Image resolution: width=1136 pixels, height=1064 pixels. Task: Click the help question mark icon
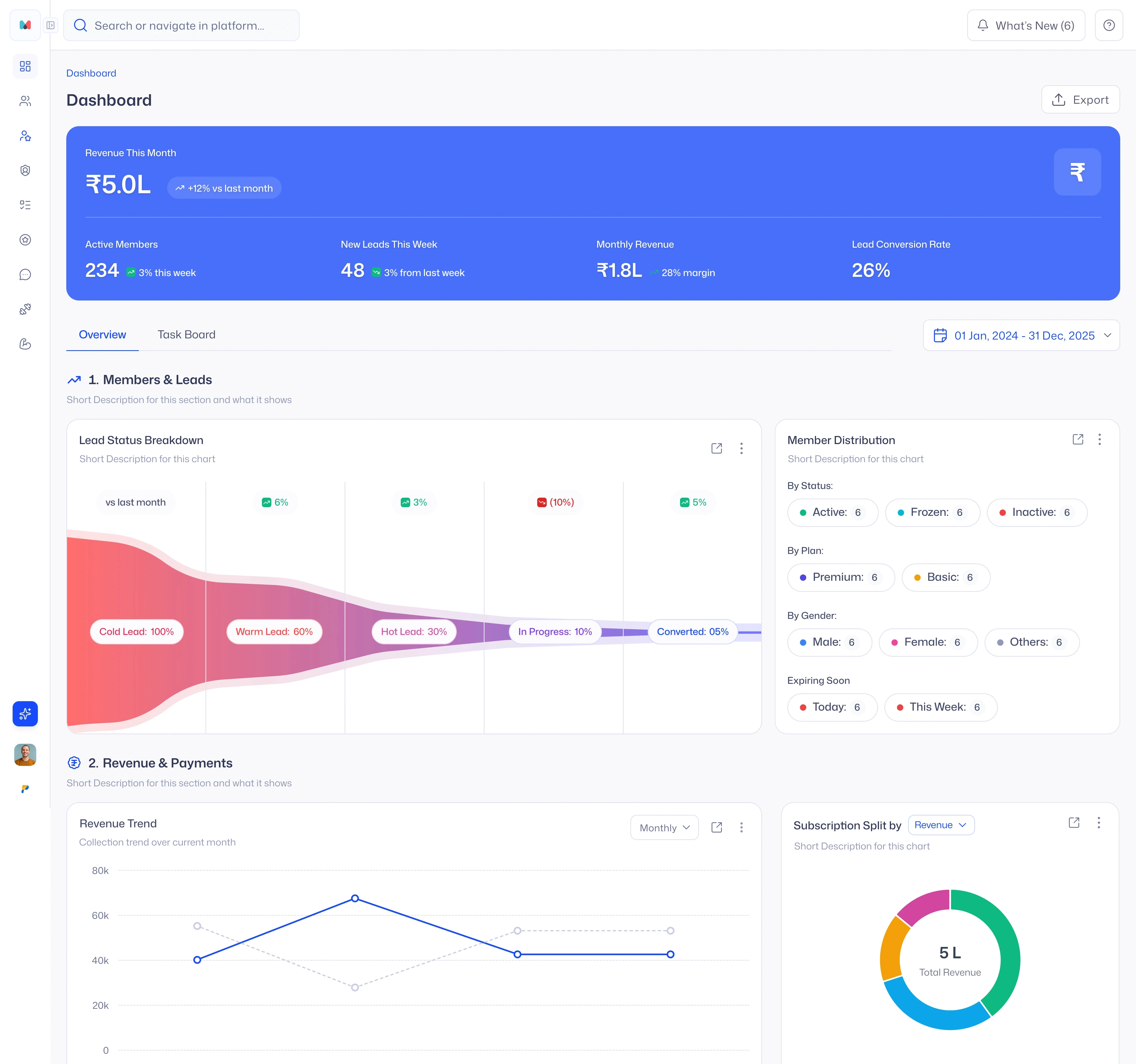pos(1109,25)
